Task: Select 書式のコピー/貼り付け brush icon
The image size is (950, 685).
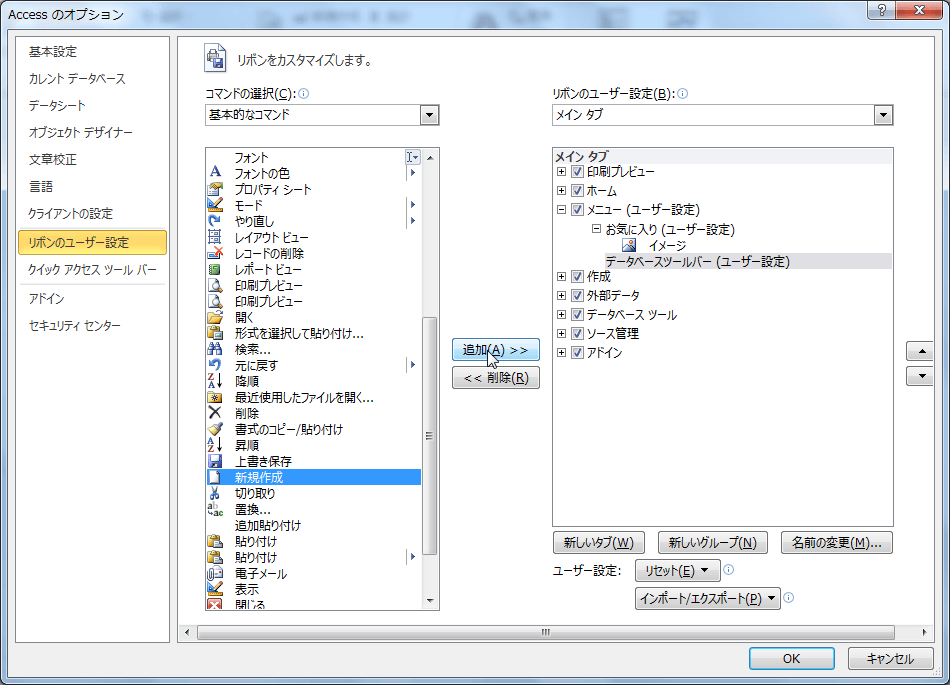Action: coord(215,429)
